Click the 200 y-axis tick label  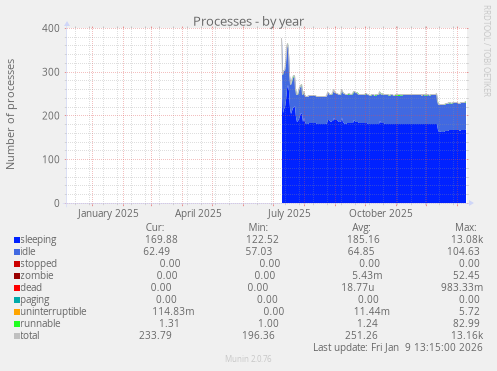(51, 116)
